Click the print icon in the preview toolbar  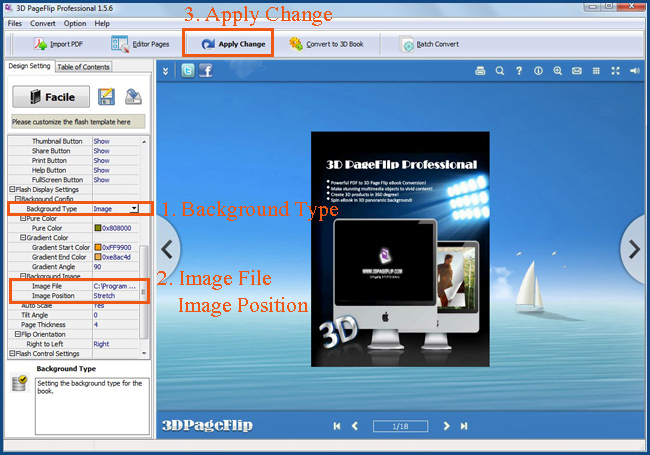[x=480, y=71]
